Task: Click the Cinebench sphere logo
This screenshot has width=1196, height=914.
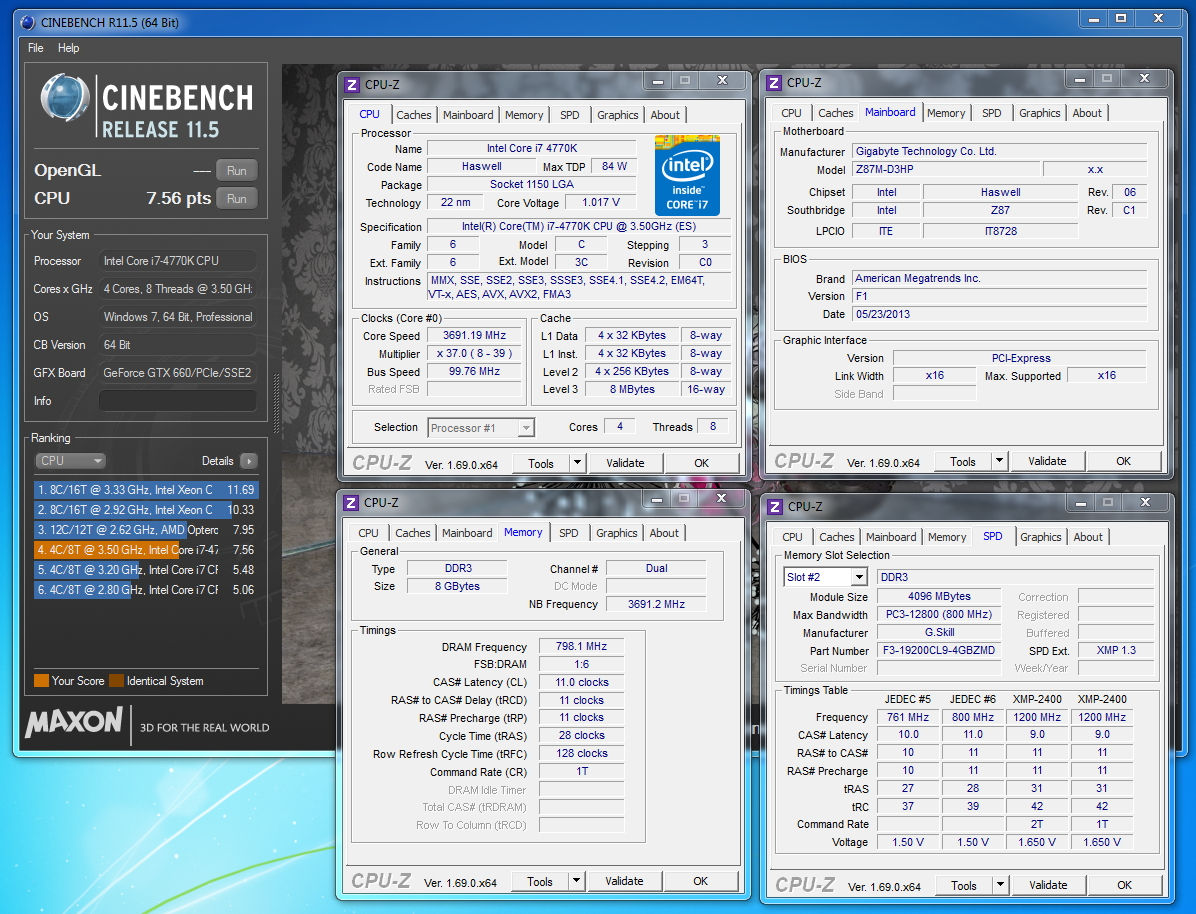Action: click(65, 98)
